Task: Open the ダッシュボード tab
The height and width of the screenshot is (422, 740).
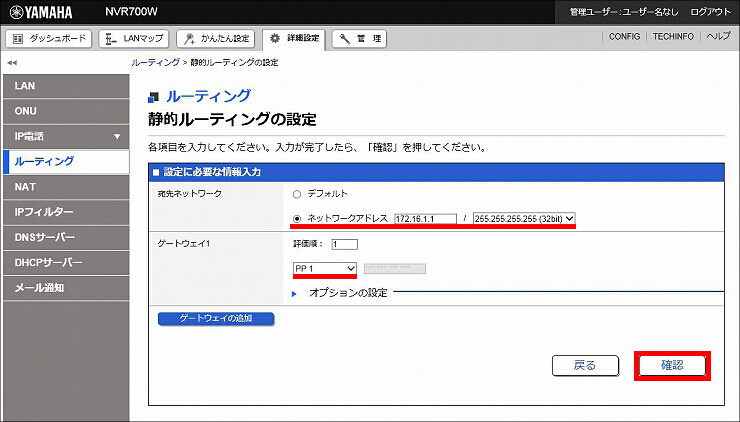Action: [49, 39]
